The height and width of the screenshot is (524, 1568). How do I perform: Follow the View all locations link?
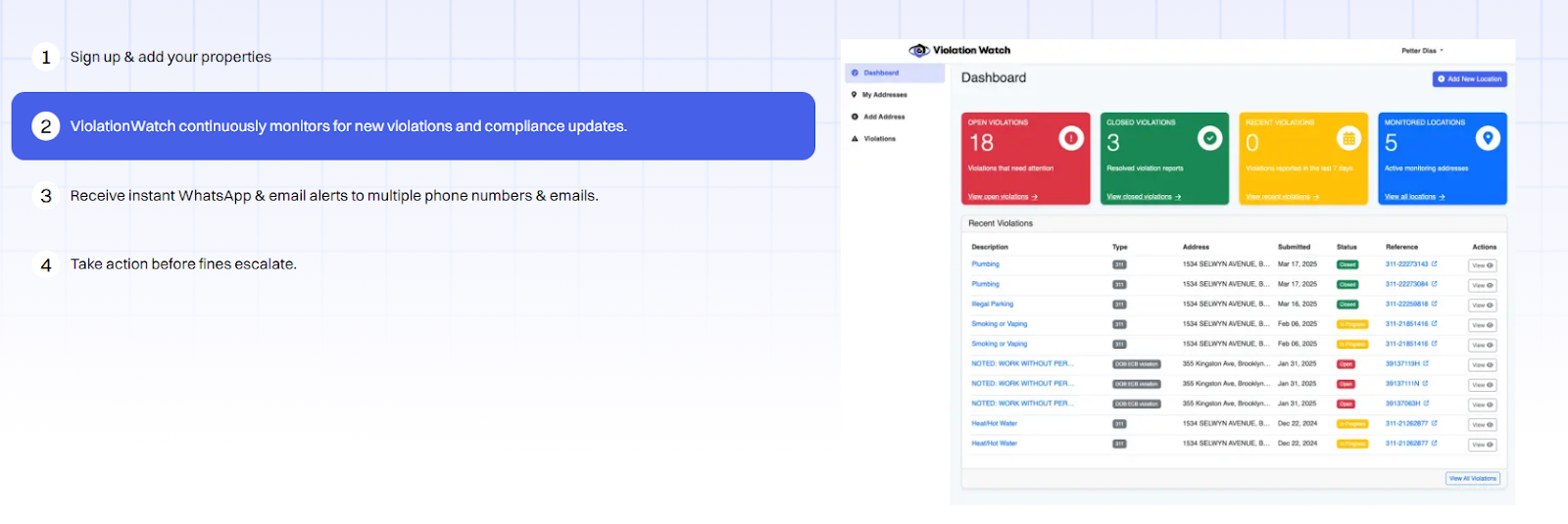point(1414,197)
